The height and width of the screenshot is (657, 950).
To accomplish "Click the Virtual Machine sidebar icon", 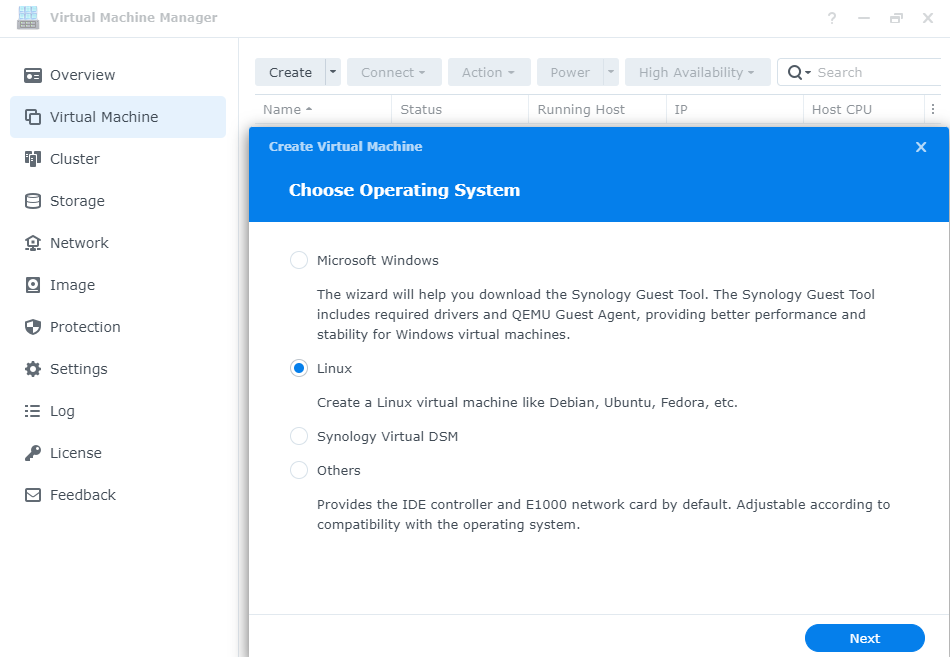I will pos(33,117).
